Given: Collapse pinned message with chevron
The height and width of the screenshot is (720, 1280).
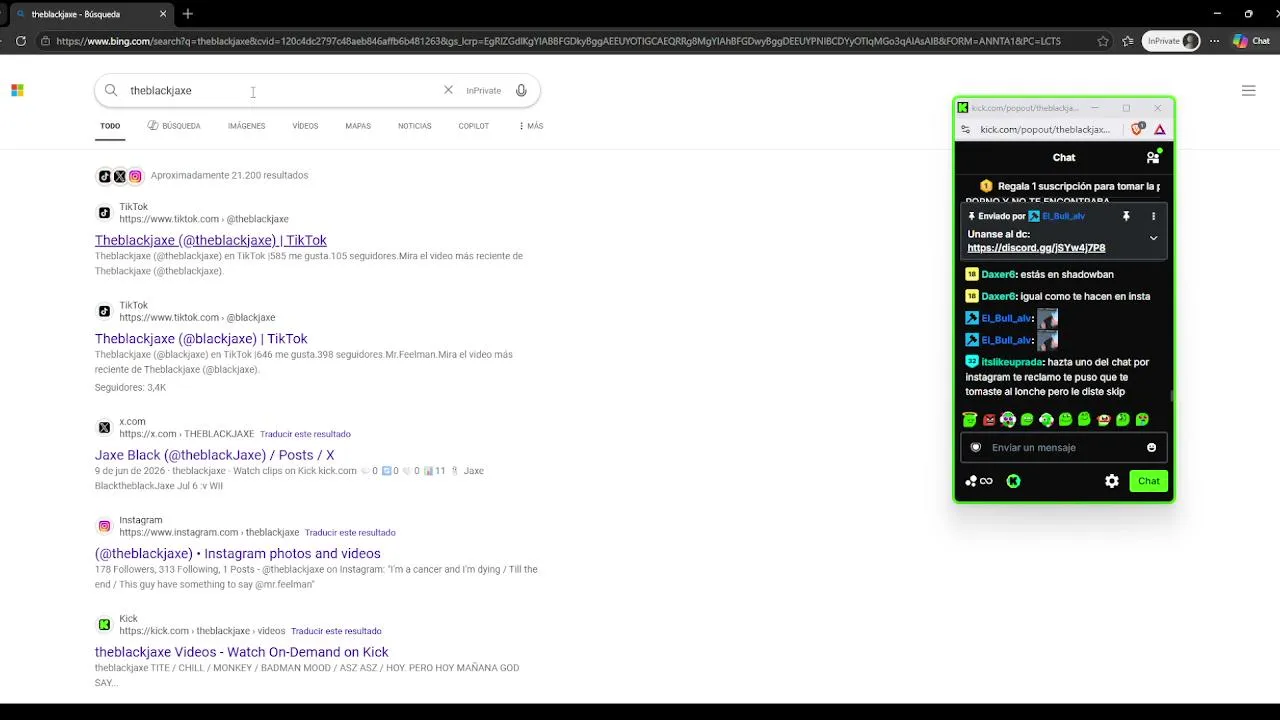Looking at the screenshot, I should pos(1153,238).
